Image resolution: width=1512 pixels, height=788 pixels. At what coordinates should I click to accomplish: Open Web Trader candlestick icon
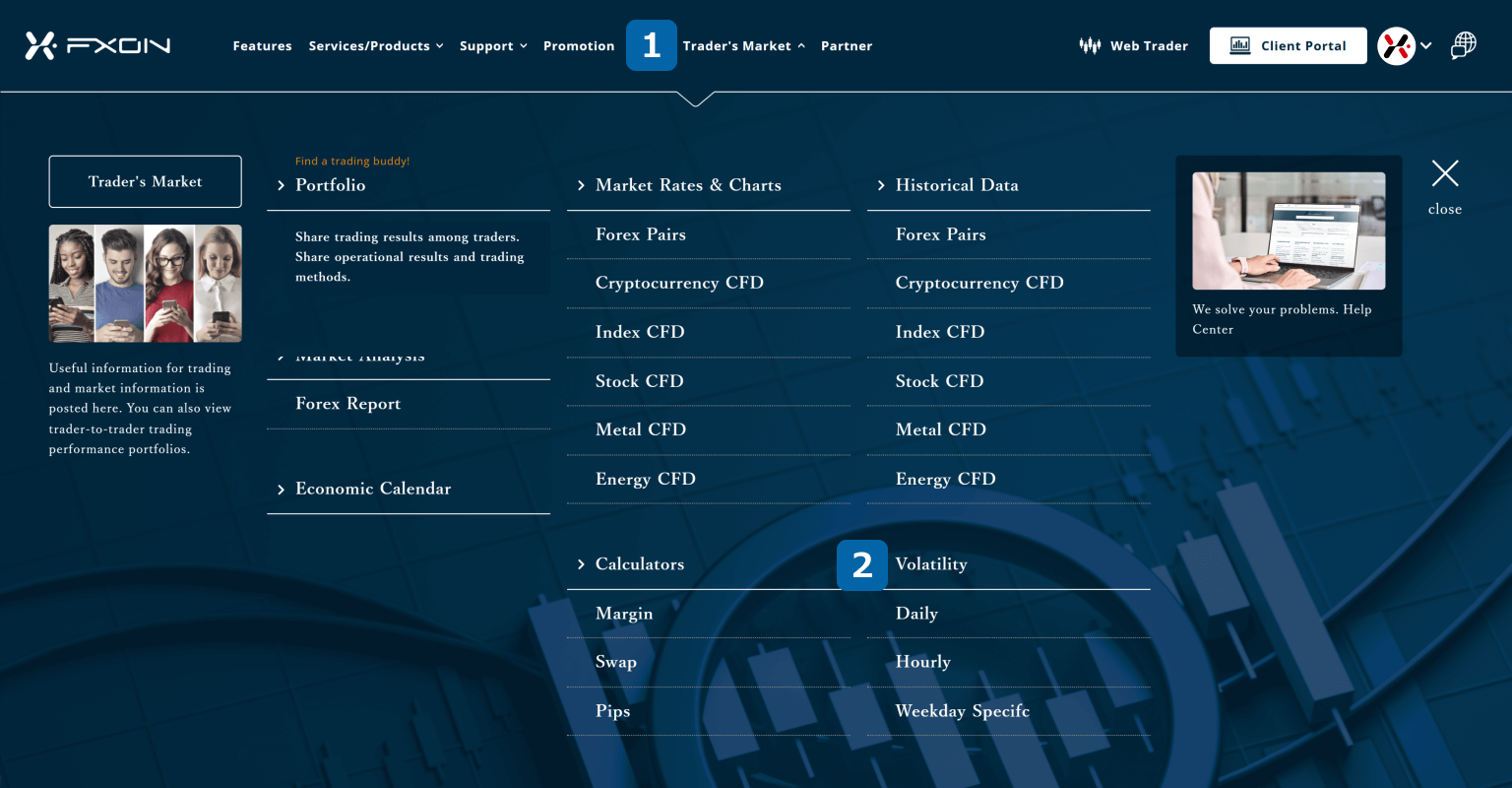pyautogui.click(x=1090, y=45)
